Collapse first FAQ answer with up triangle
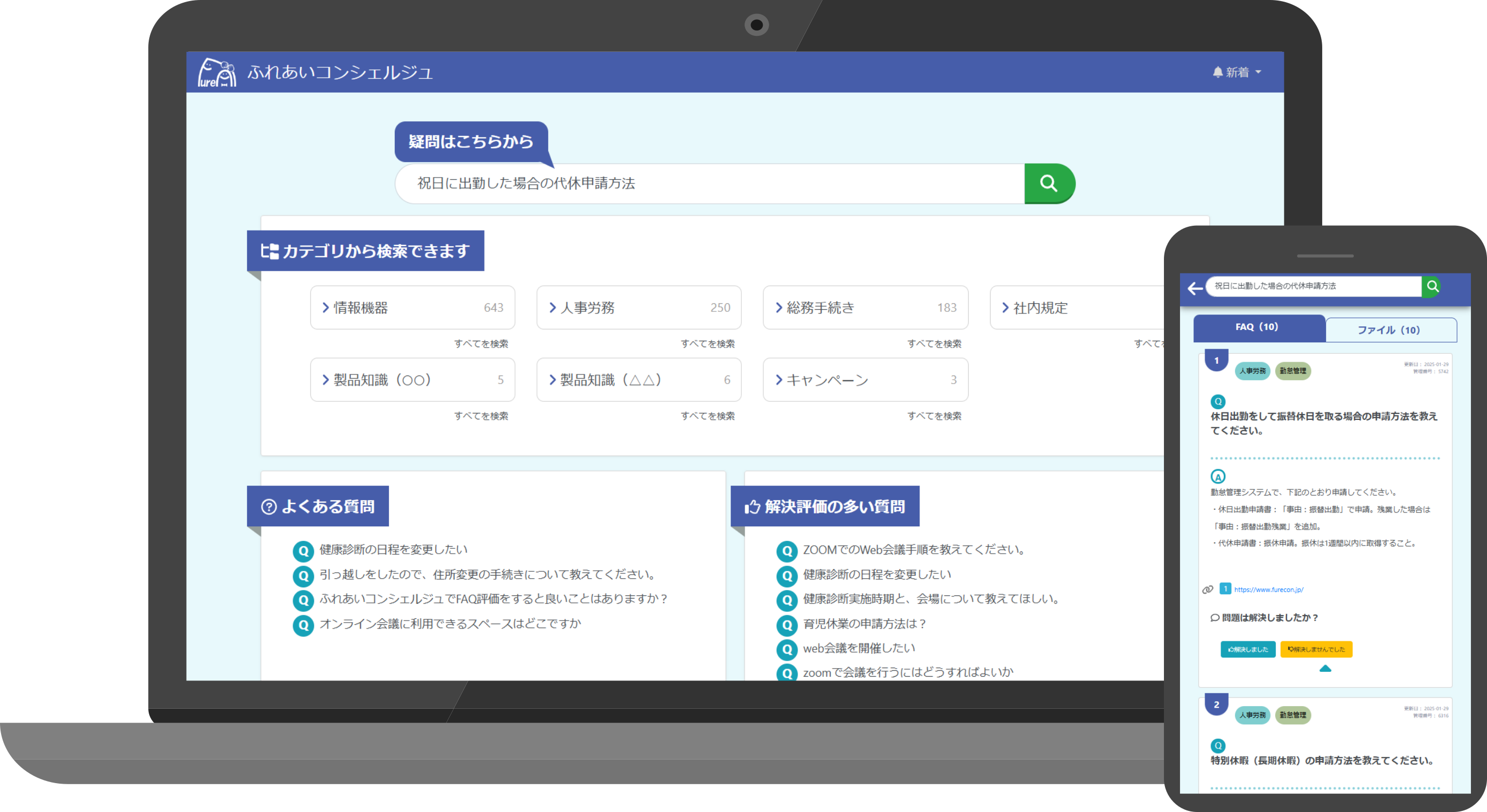 point(1325,668)
